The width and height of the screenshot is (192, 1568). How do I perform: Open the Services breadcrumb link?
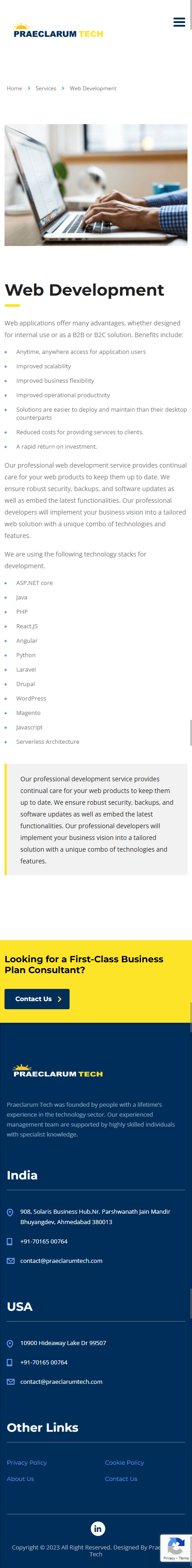pyautogui.click(x=46, y=88)
